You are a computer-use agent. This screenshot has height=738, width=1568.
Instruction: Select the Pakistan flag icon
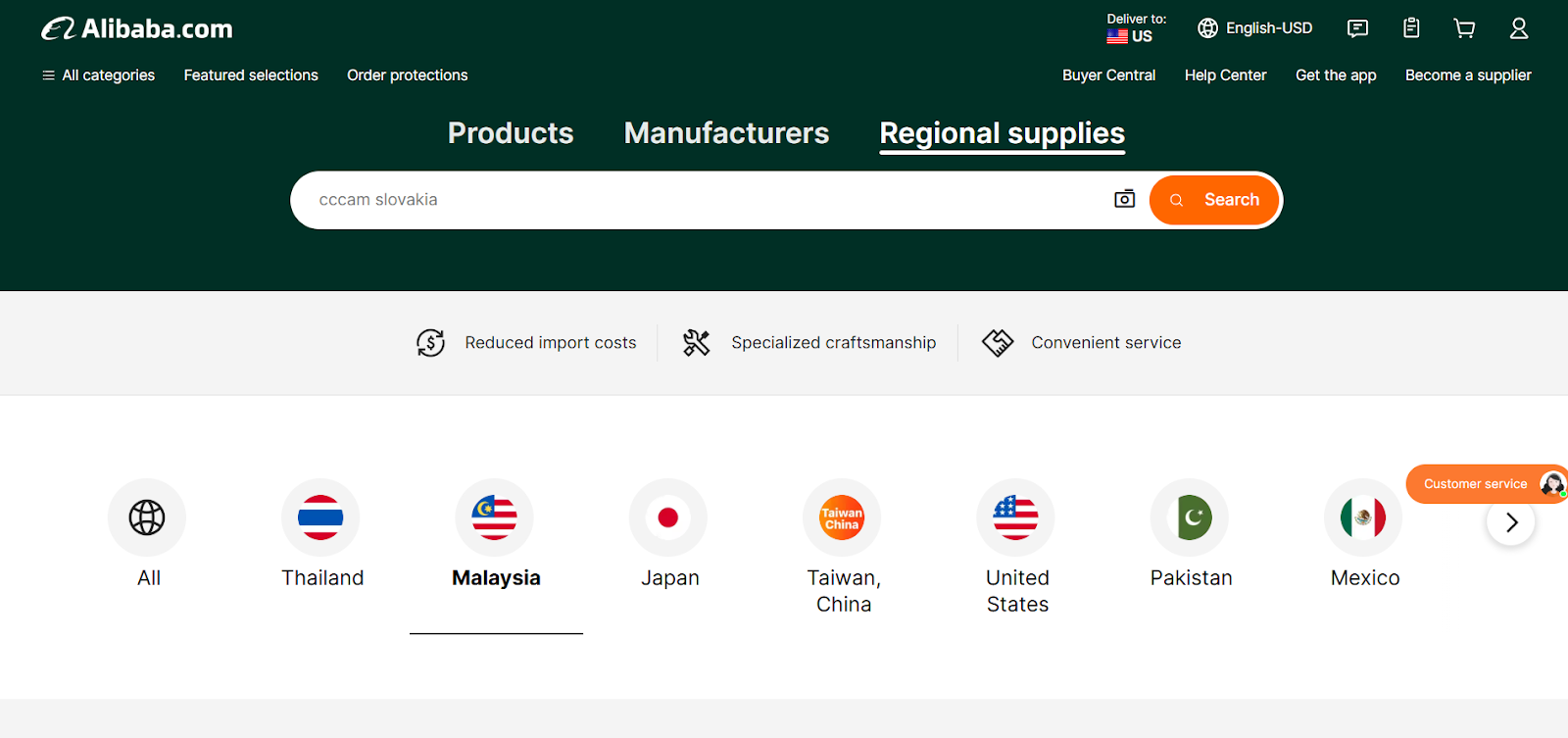(1190, 517)
